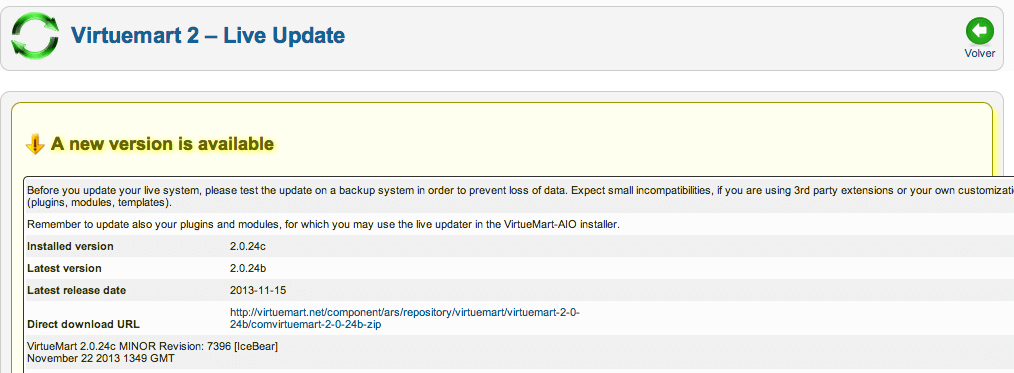Click the installed version value 2.0.24c
This screenshot has width=1014, height=373.
coord(249,246)
